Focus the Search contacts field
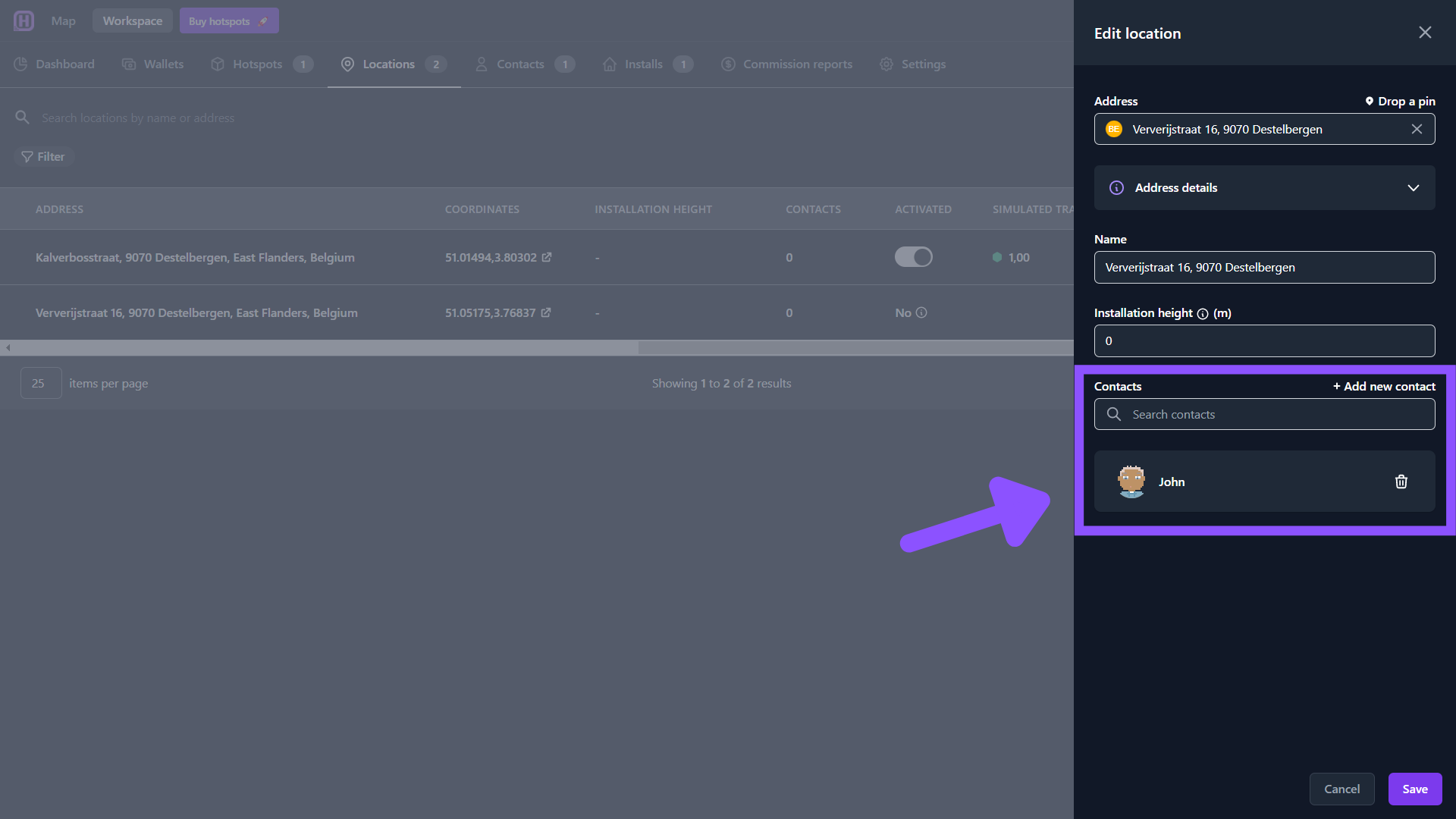Screen dimensions: 1456x819 click(1265, 414)
